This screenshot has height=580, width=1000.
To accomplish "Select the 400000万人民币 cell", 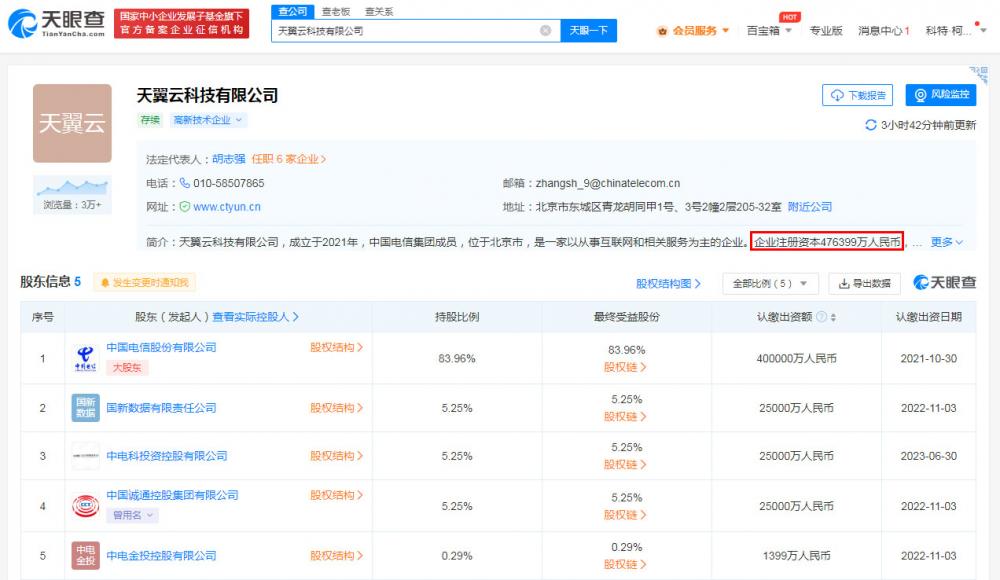I will point(796,359).
